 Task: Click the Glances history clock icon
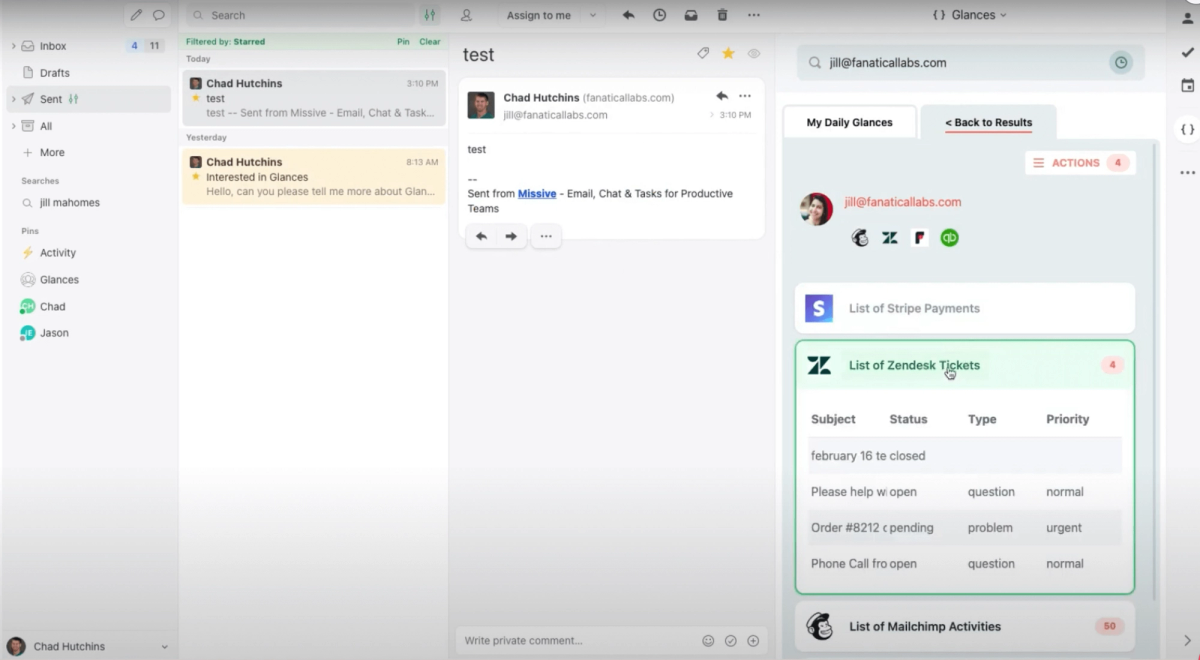[1121, 62]
